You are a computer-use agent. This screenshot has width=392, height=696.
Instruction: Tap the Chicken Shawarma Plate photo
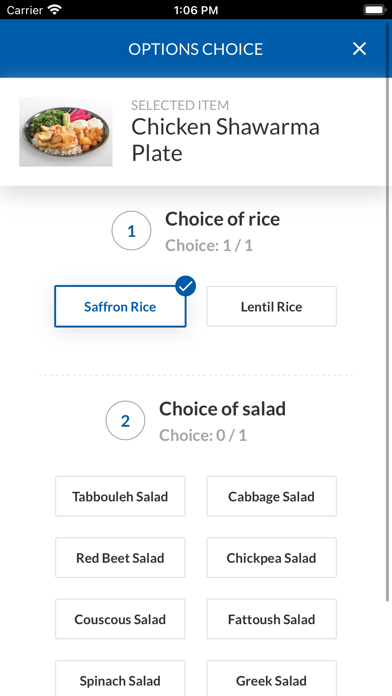tap(66, 132)
